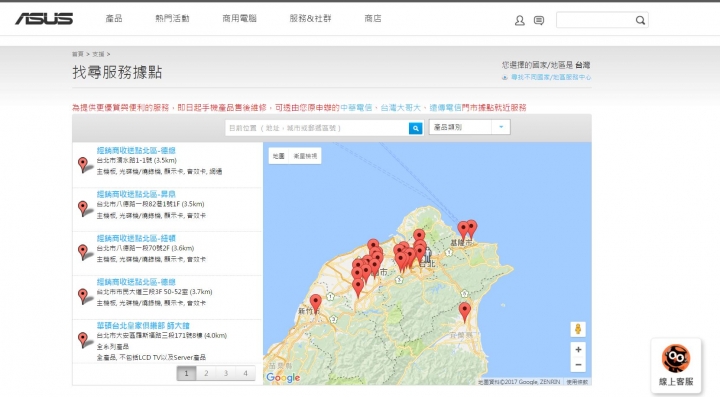Switch map to 衛星檢視 view
720x397 pixels.
coord(305,156)
